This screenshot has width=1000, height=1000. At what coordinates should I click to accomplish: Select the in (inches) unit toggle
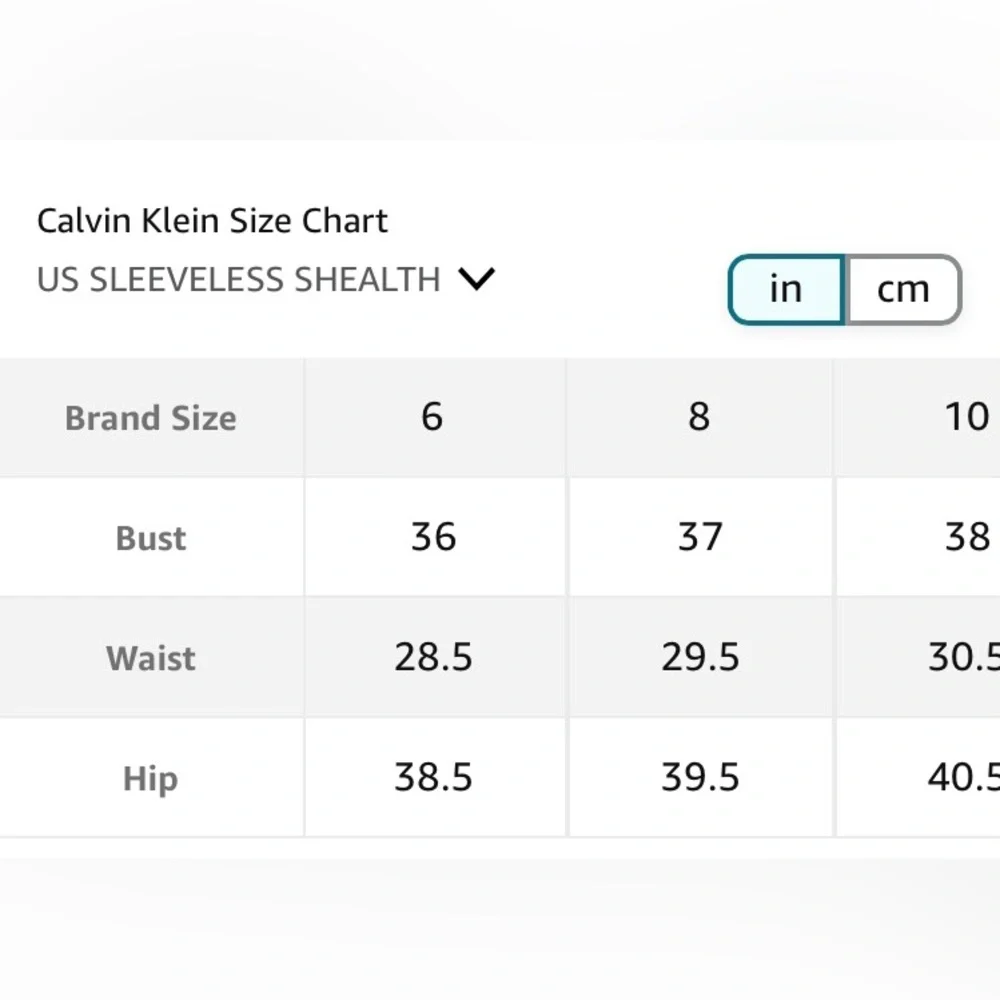coord(786,289)
